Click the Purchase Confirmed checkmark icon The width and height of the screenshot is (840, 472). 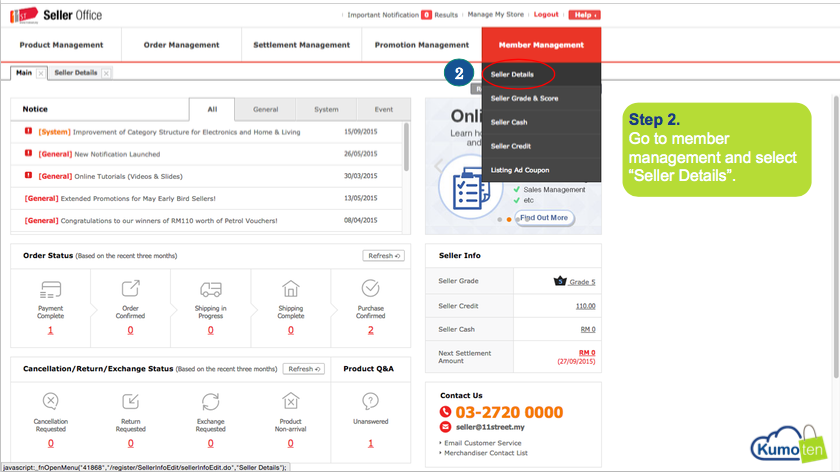(370, 288)
